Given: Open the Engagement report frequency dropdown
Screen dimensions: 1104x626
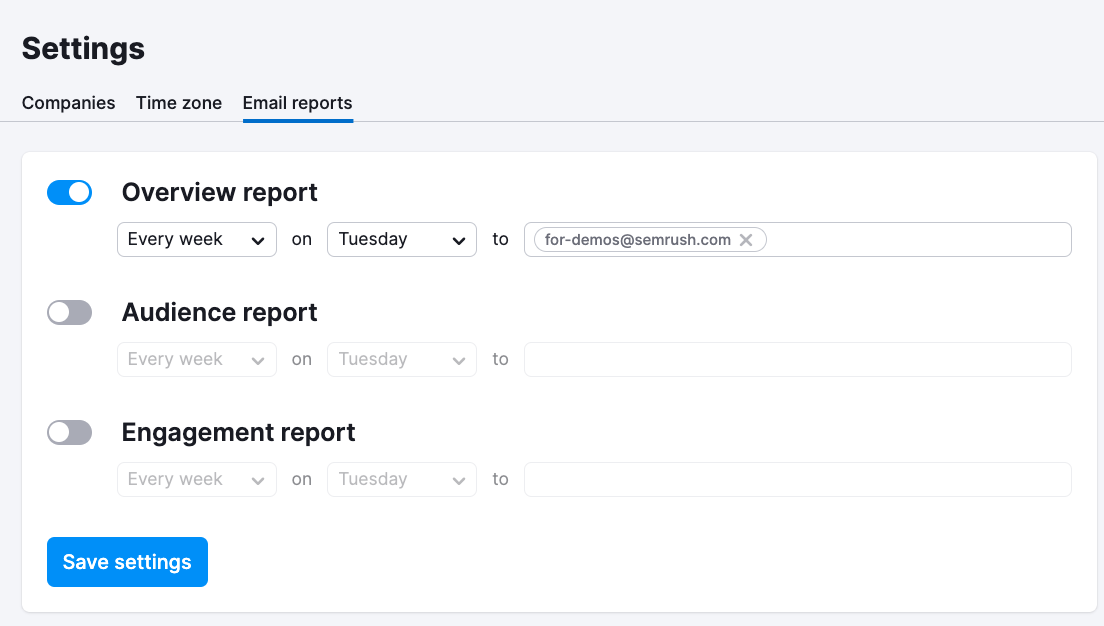Looking at the screenshot, I should (197, 480).
